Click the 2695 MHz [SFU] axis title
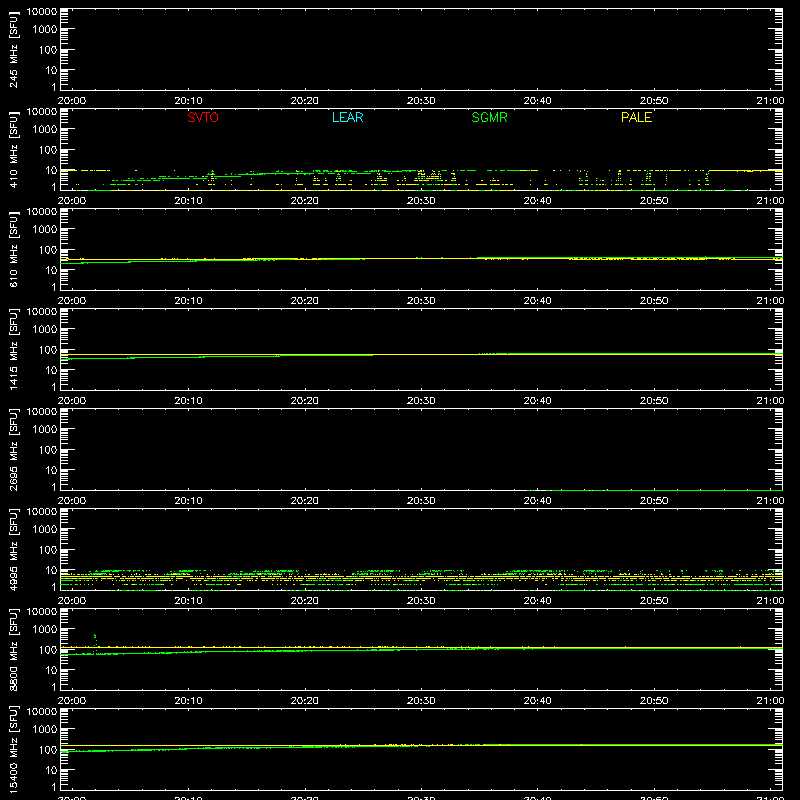 (x=13, y=449)
